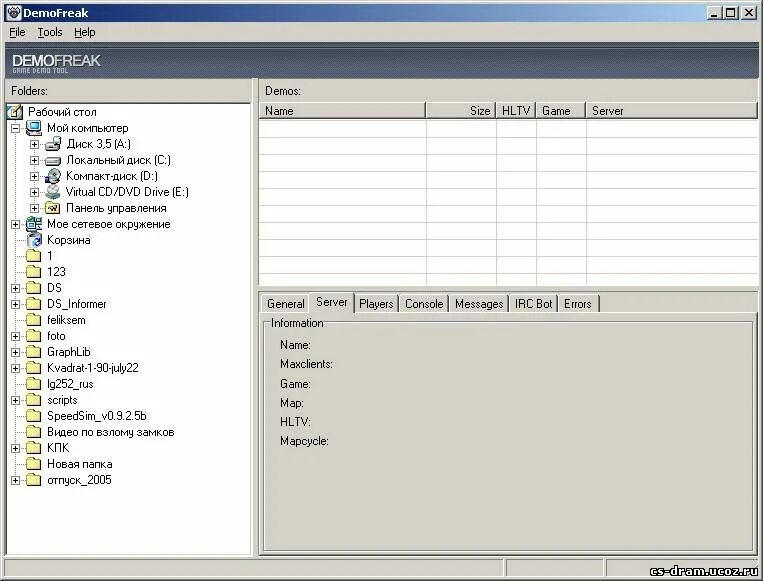Viewport: 763px width, 581px height.
Task: Expand the Диск 3,5 (A:) node
Action: (x=35, y=145)
